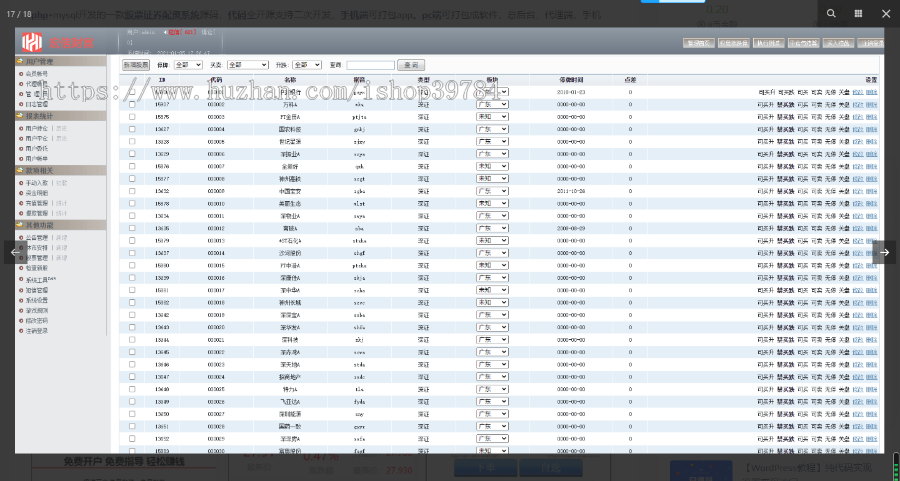Close the image viewer with the X icon
The width and height of the screenshot is (900, 481).
coord(885,14)
